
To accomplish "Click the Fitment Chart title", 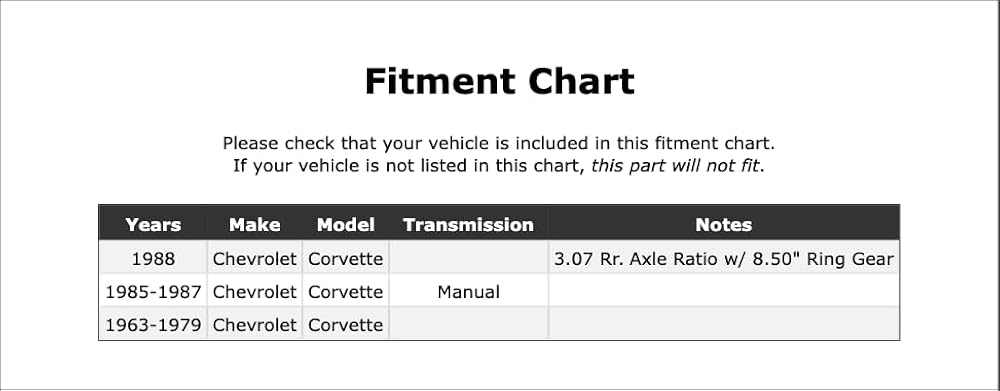I will click(x=499, y=81).
